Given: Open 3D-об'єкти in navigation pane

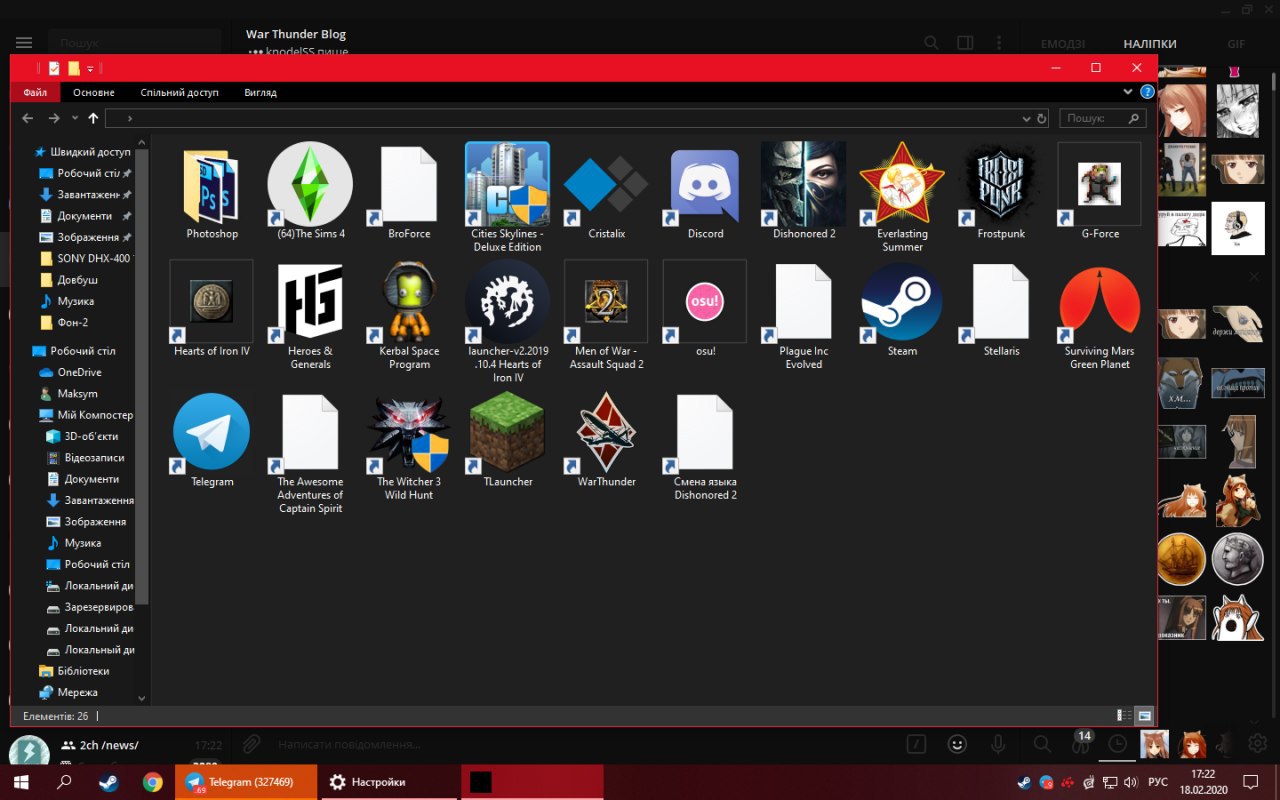Looking at the screenshot, I should coord(83,436).
